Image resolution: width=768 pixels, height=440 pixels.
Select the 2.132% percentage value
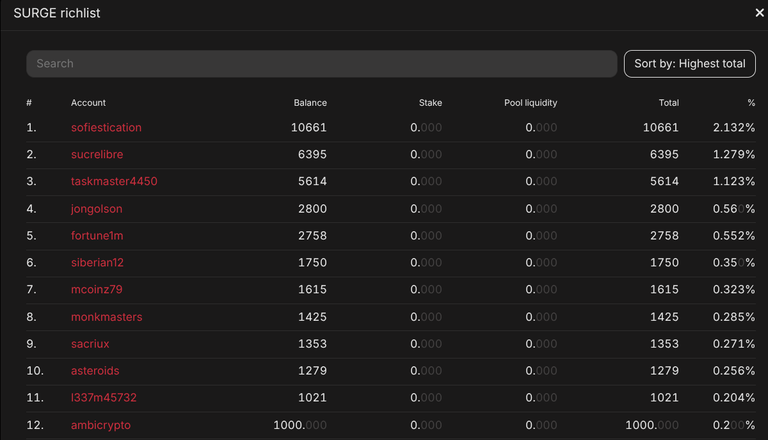click(734, 127)
